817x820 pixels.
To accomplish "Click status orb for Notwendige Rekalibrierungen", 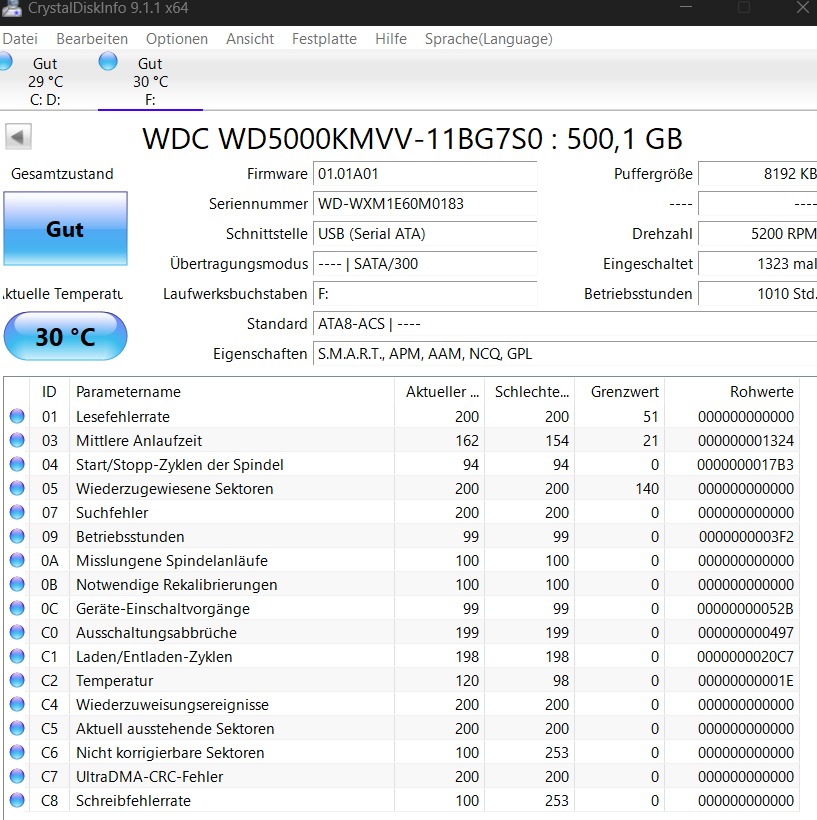I will (x=17, y=584).
